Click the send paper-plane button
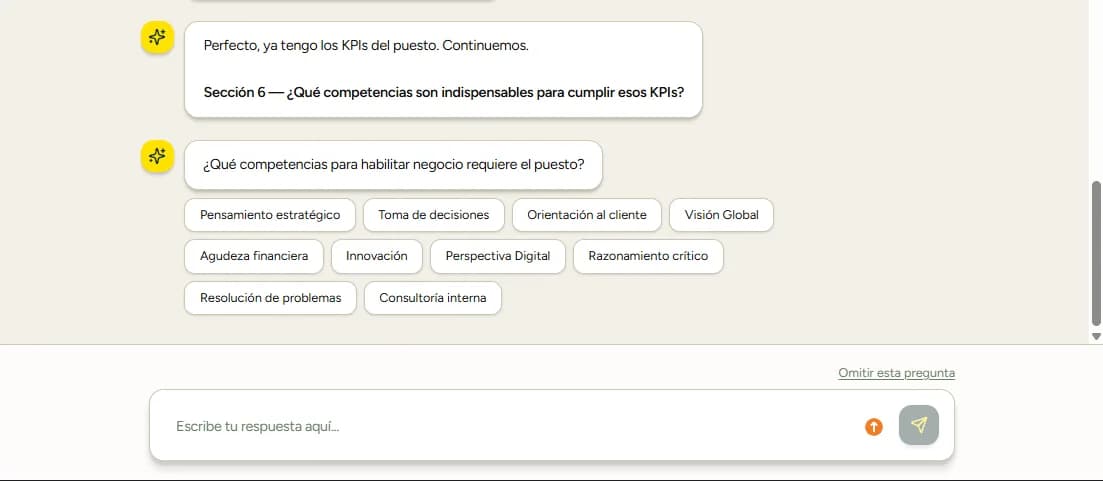The image size is (1103, 481). coord(919,425)
